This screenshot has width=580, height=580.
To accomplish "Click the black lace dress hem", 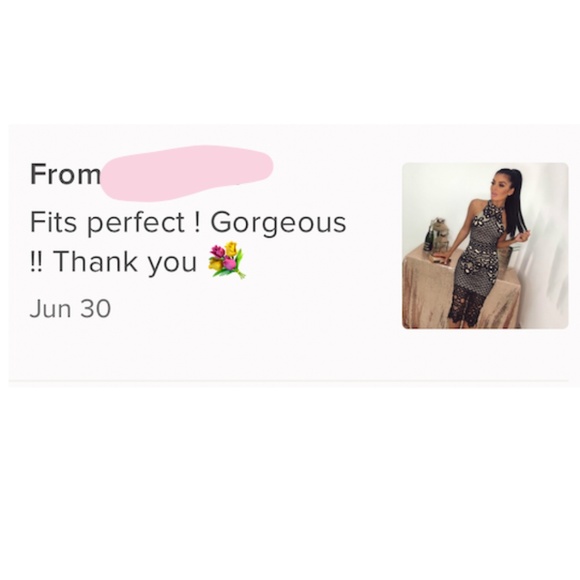I will pyautogui.click(x=467, y=307).
